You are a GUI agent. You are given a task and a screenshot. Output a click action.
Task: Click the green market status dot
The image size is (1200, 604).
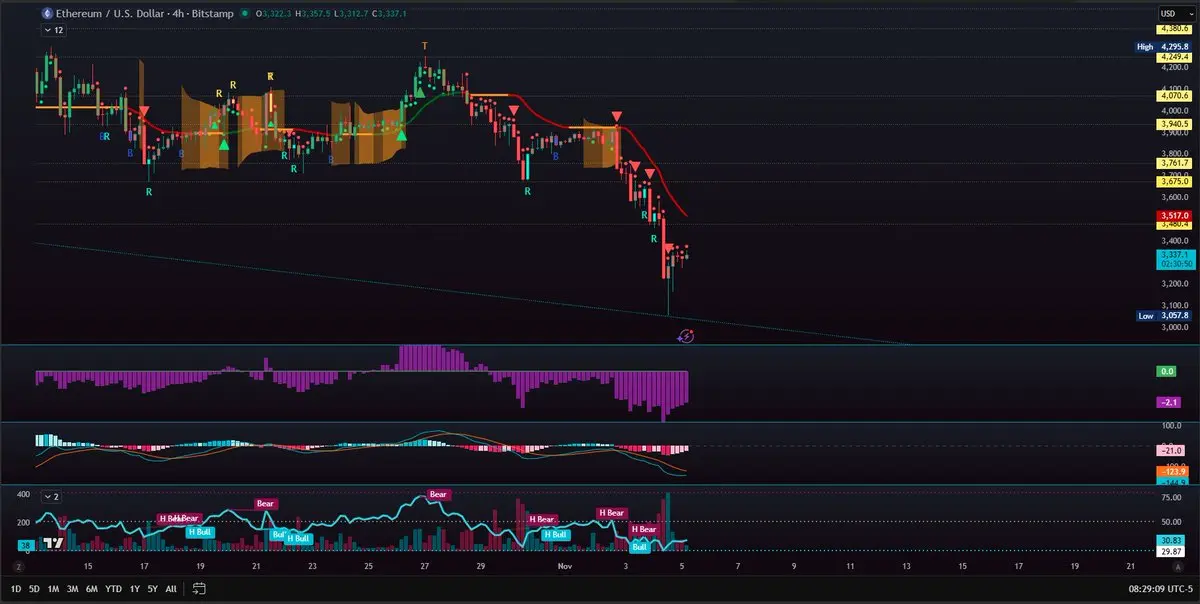(245, 14)
